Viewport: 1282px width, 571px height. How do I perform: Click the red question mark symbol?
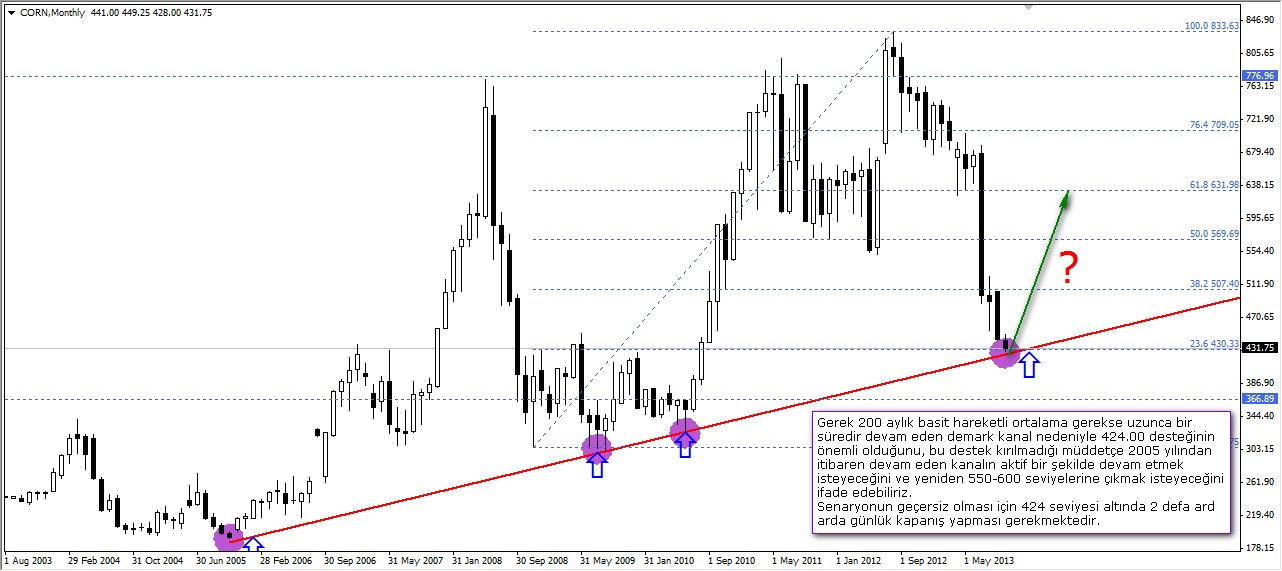coord(1069,267)
